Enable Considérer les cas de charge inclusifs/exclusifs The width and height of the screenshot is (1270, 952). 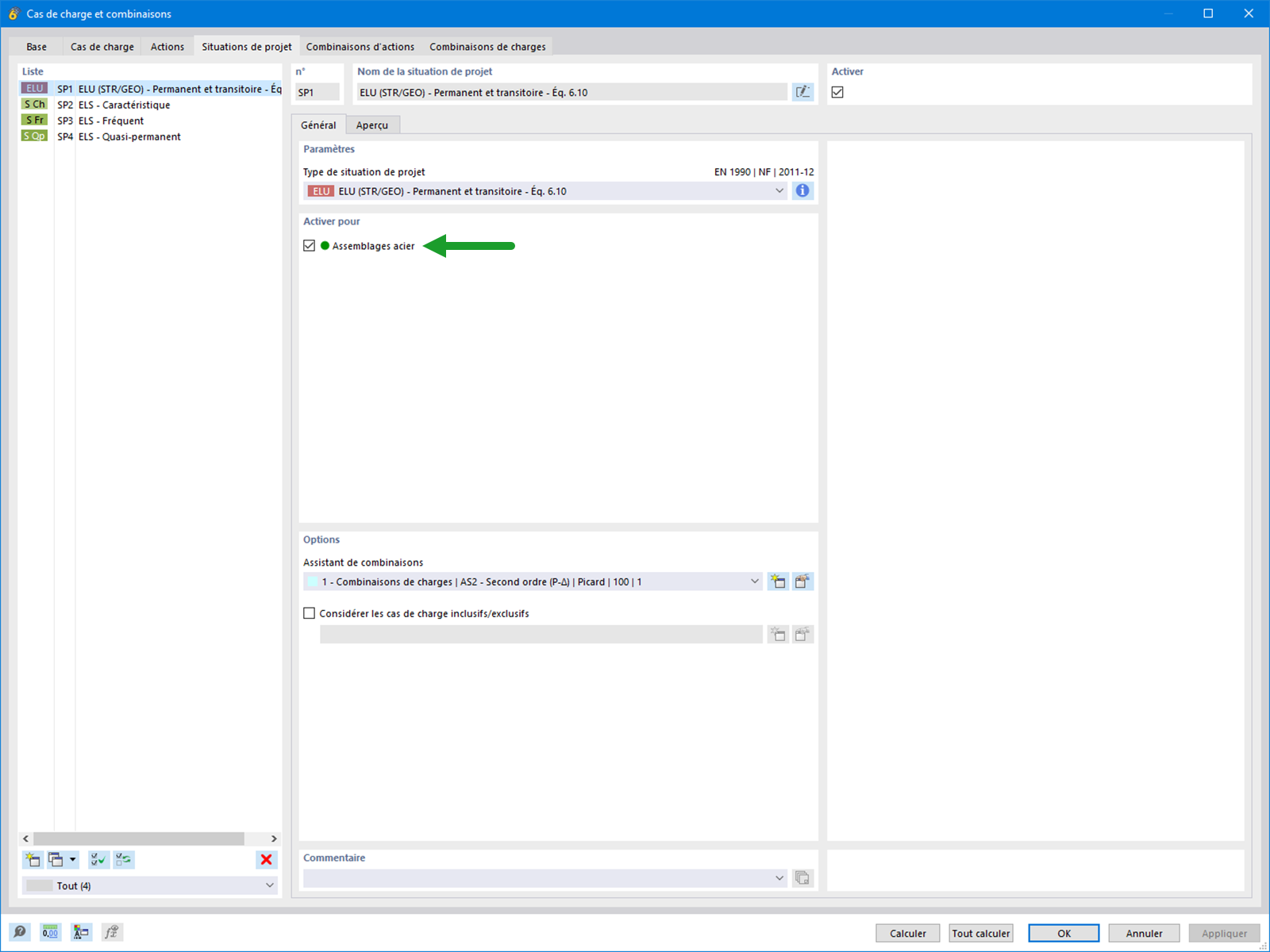coord(310,613)
